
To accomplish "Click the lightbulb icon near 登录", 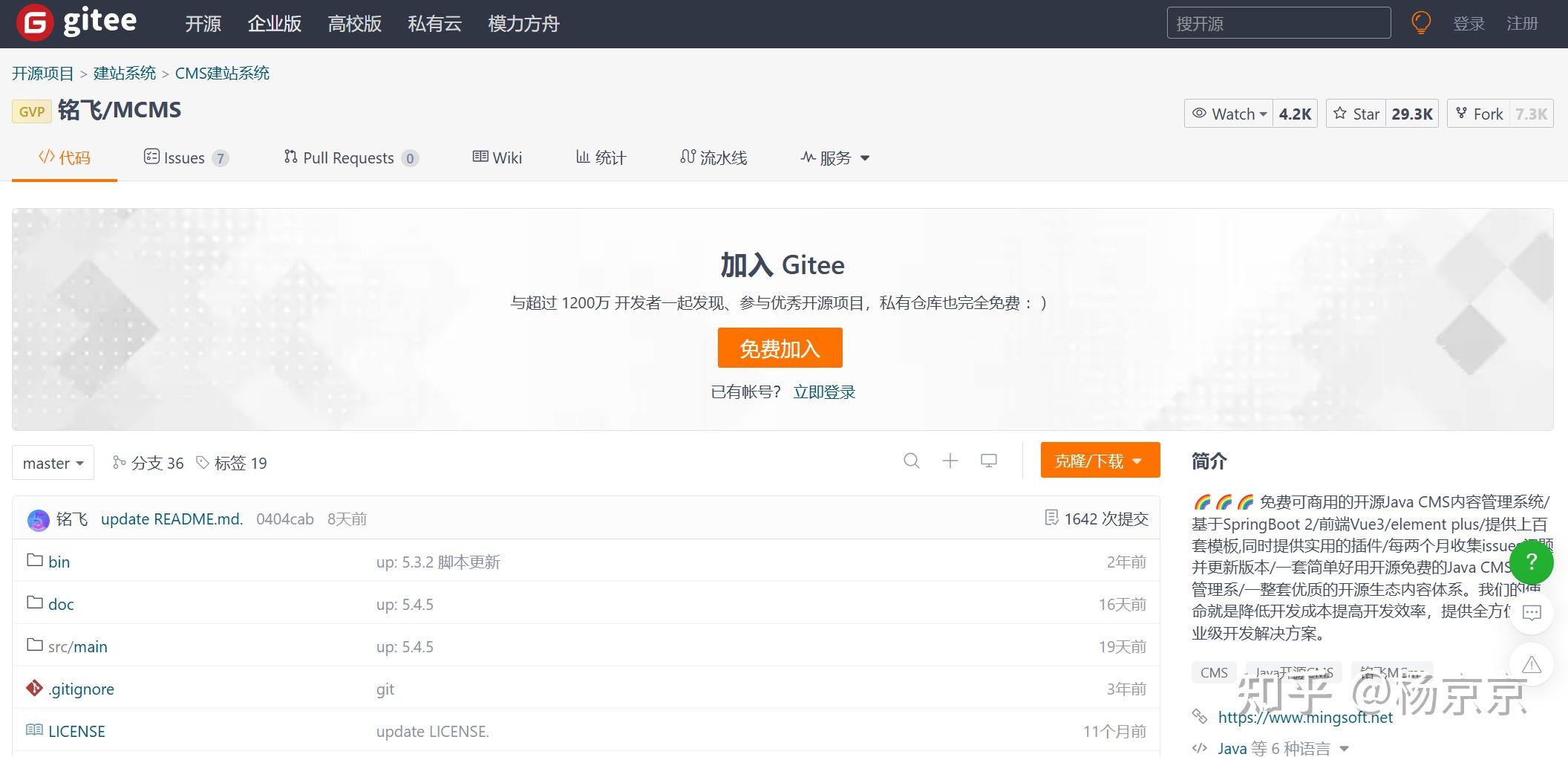I will [1420, 22].
